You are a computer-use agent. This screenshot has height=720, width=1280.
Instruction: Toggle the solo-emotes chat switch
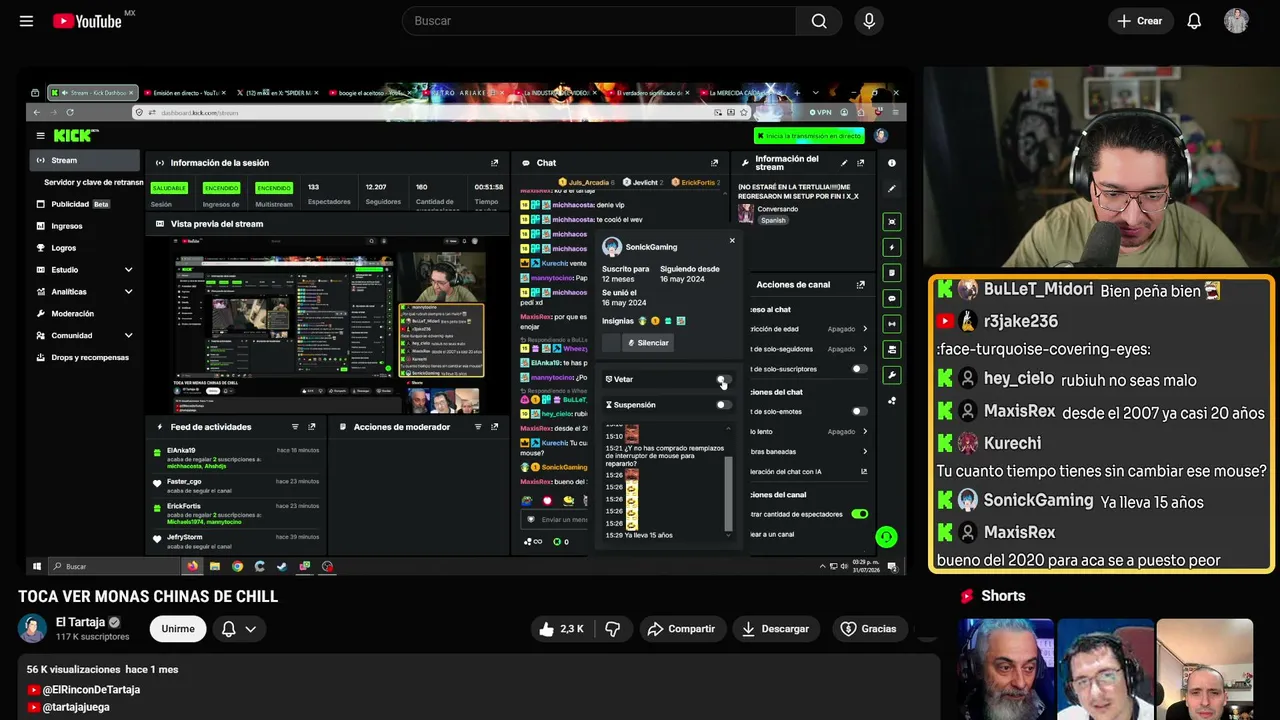(859, 411)
